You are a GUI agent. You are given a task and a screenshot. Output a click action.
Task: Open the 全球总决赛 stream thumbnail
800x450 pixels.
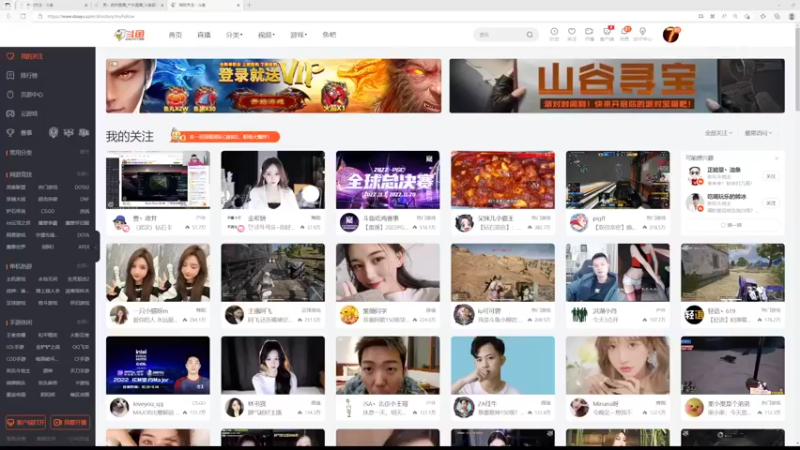pos(388,180)
